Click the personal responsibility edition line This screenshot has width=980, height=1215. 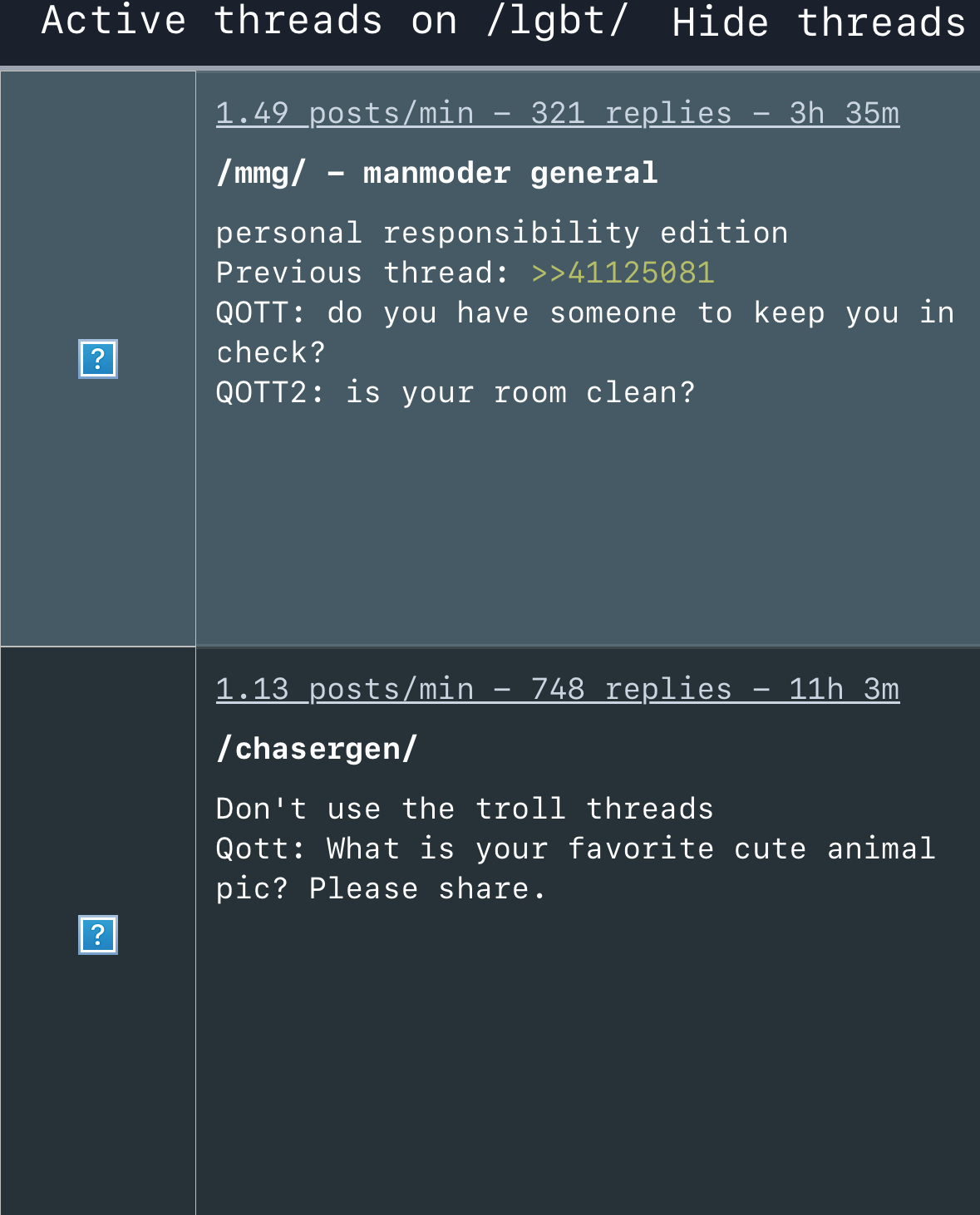tap(502, 233)
